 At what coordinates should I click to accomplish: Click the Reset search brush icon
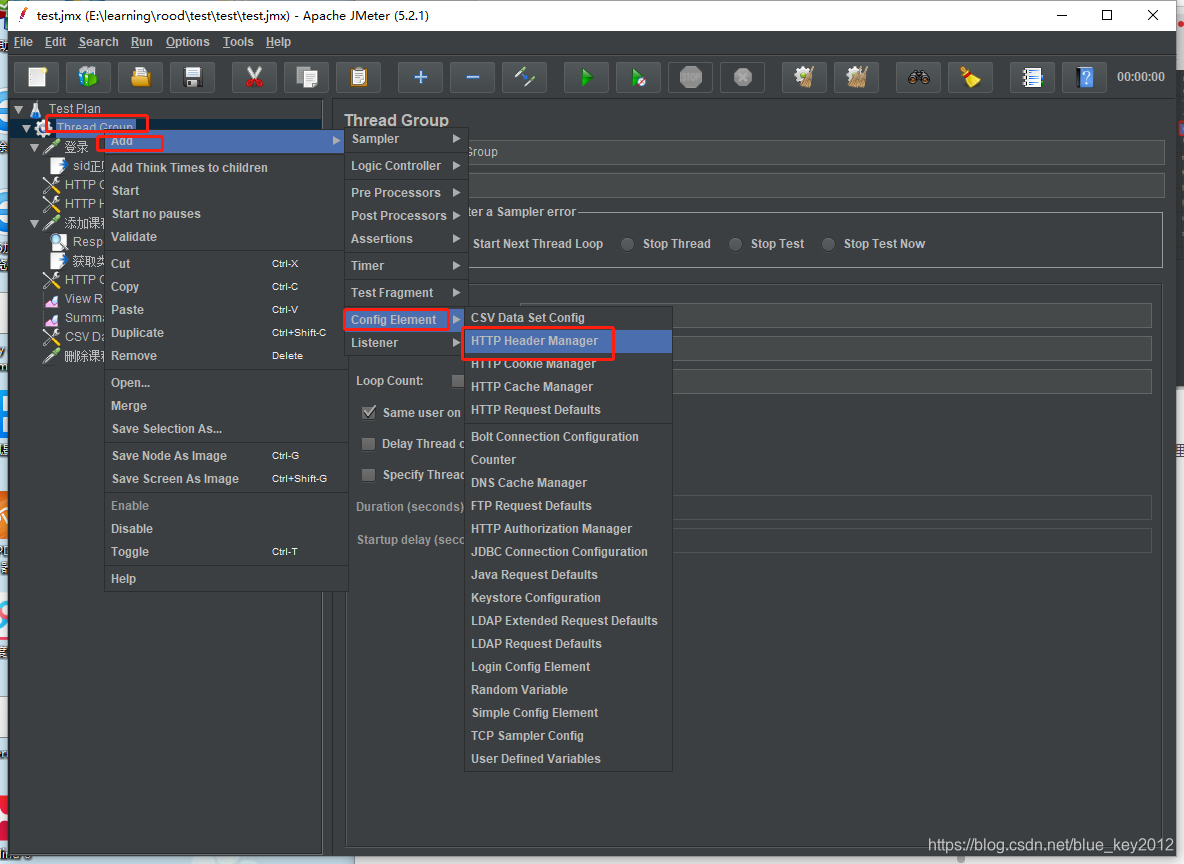[x=970, y=77]
